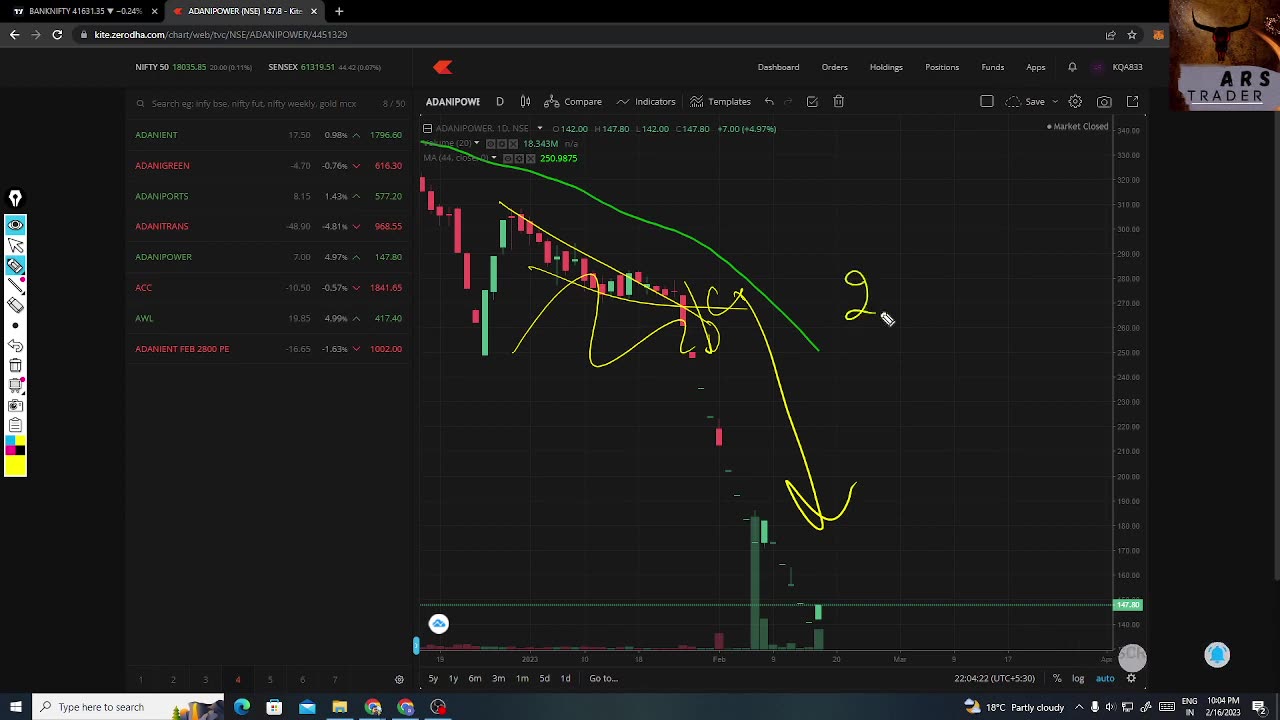Open the whiteboard easel tool
Viewport: 1280px width, 720px height.
click(x=15, y=386)
